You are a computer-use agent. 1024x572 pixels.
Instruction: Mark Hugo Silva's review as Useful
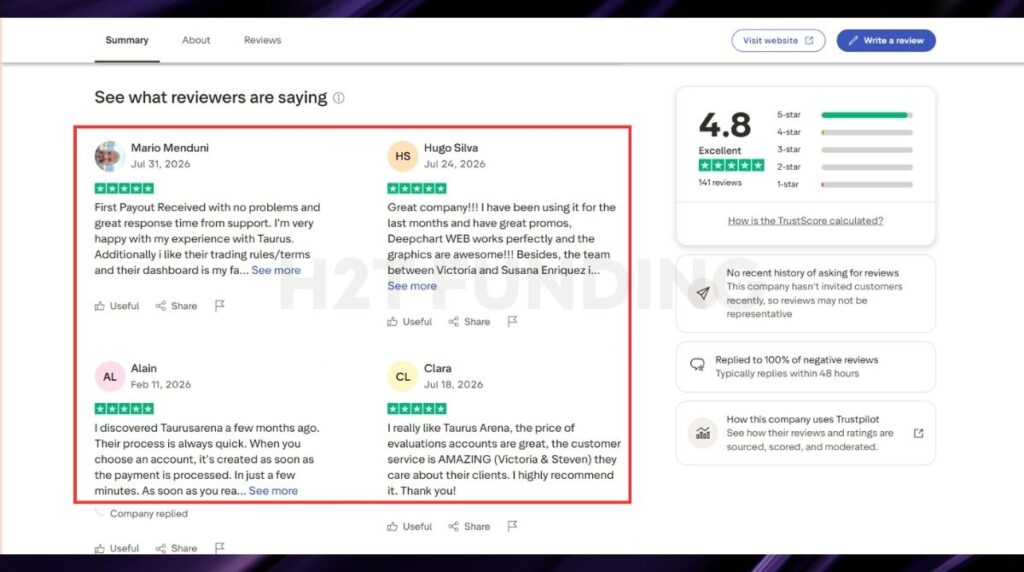click(409, 321)
